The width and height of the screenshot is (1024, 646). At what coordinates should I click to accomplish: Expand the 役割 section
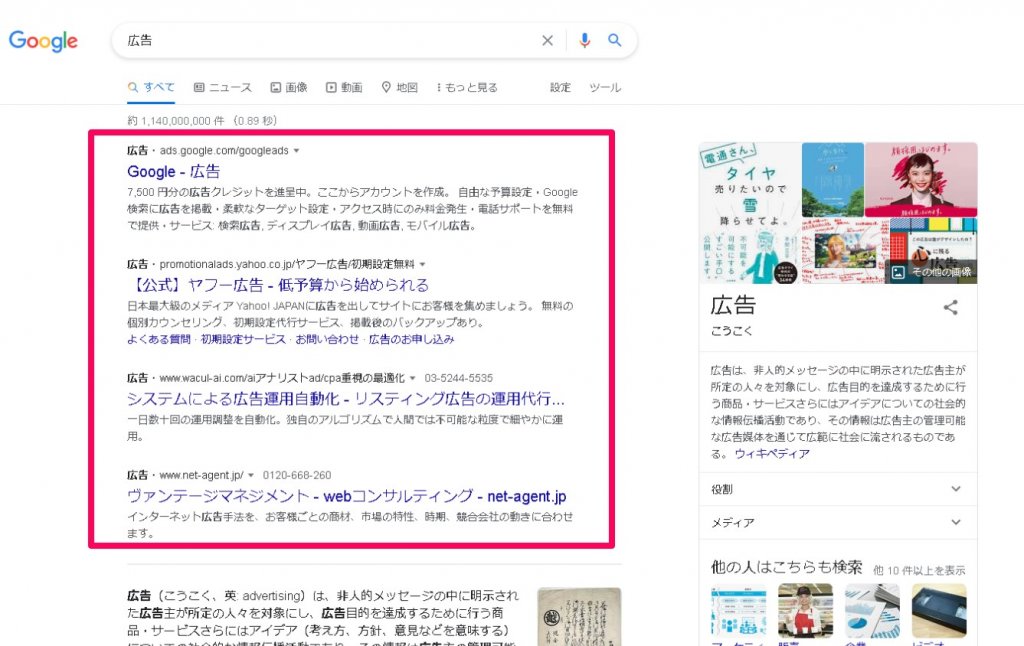pos(838,489)
